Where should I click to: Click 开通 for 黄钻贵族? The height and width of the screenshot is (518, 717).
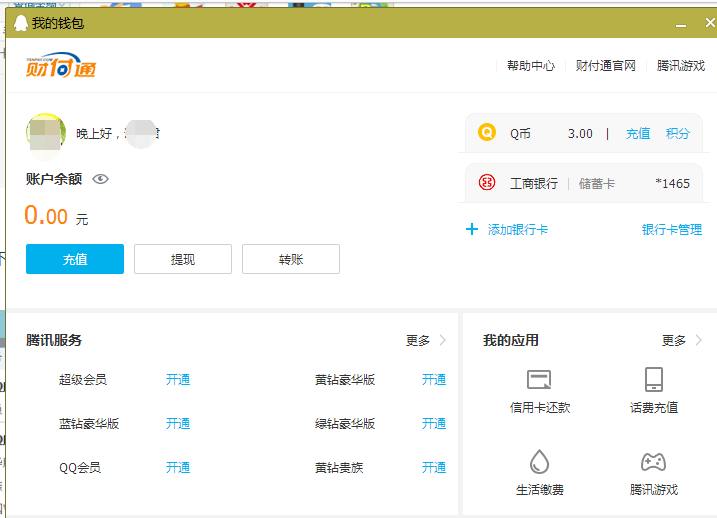point(434,467)
